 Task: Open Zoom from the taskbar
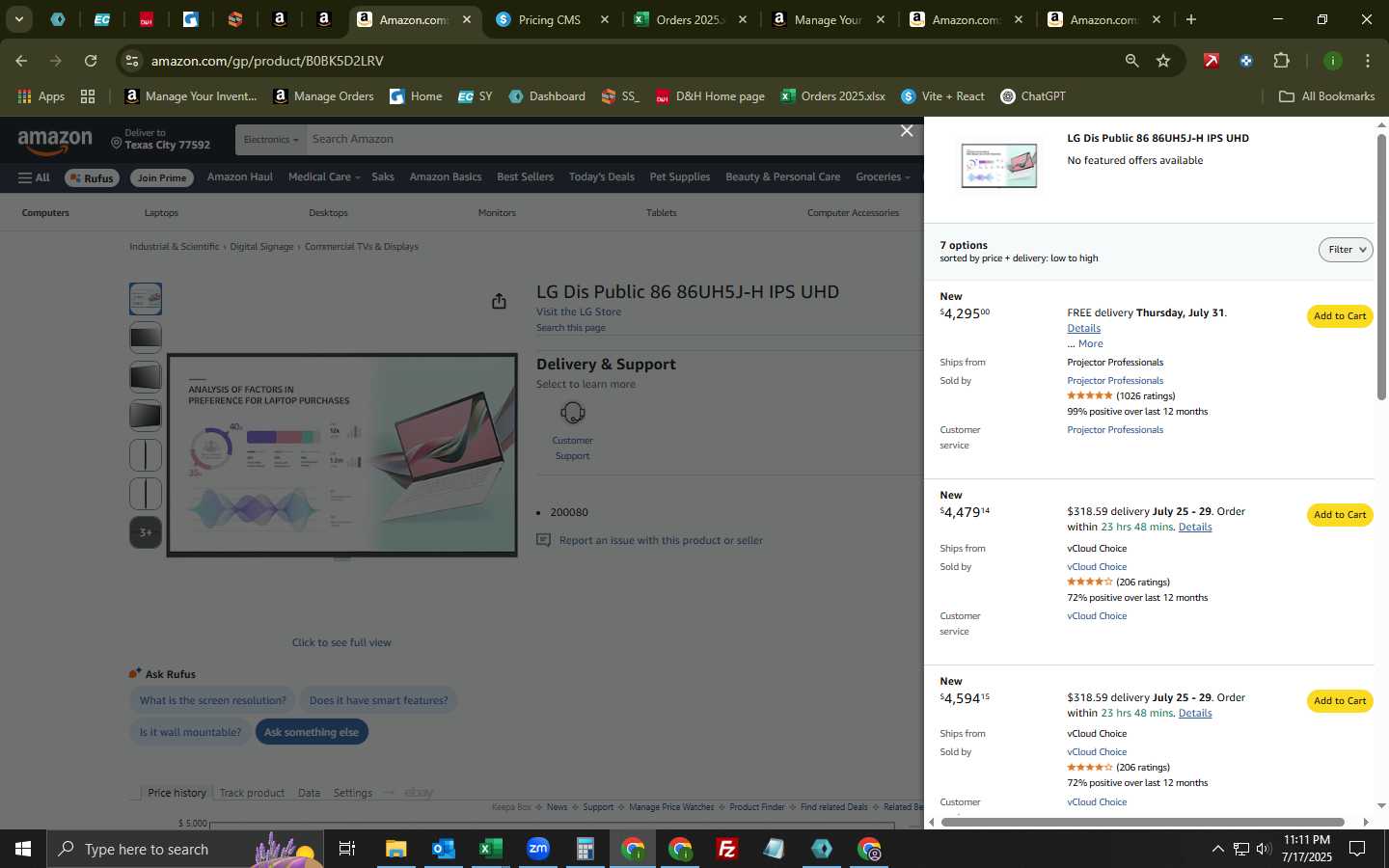pyautogui.click(x=537, y=849)
